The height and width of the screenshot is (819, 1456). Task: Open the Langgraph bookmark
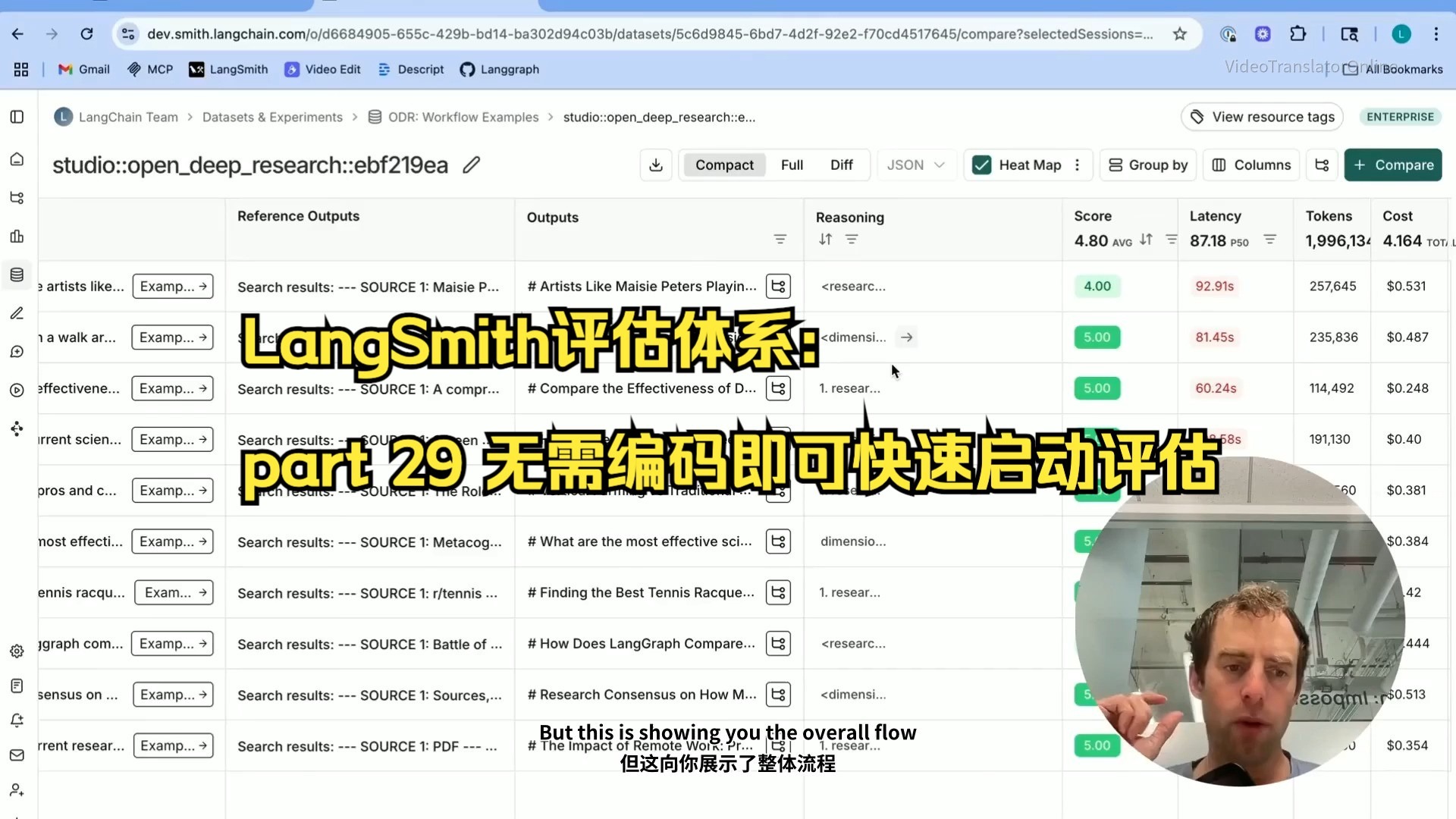coord(500,69)
